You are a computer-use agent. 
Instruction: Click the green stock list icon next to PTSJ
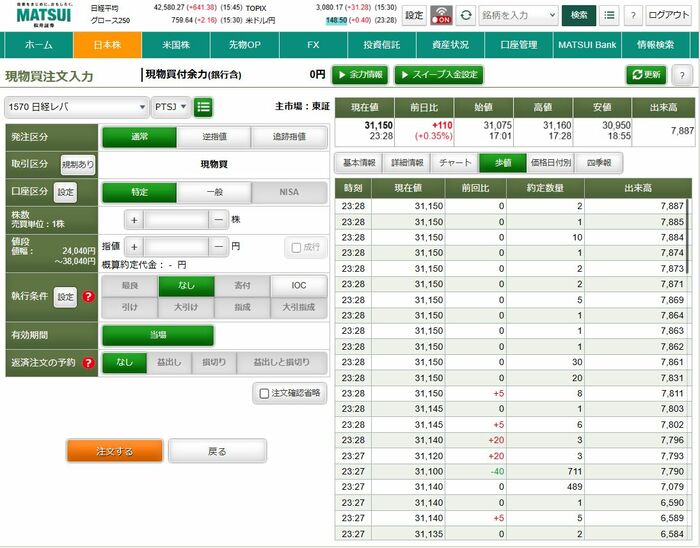(203, 107)
